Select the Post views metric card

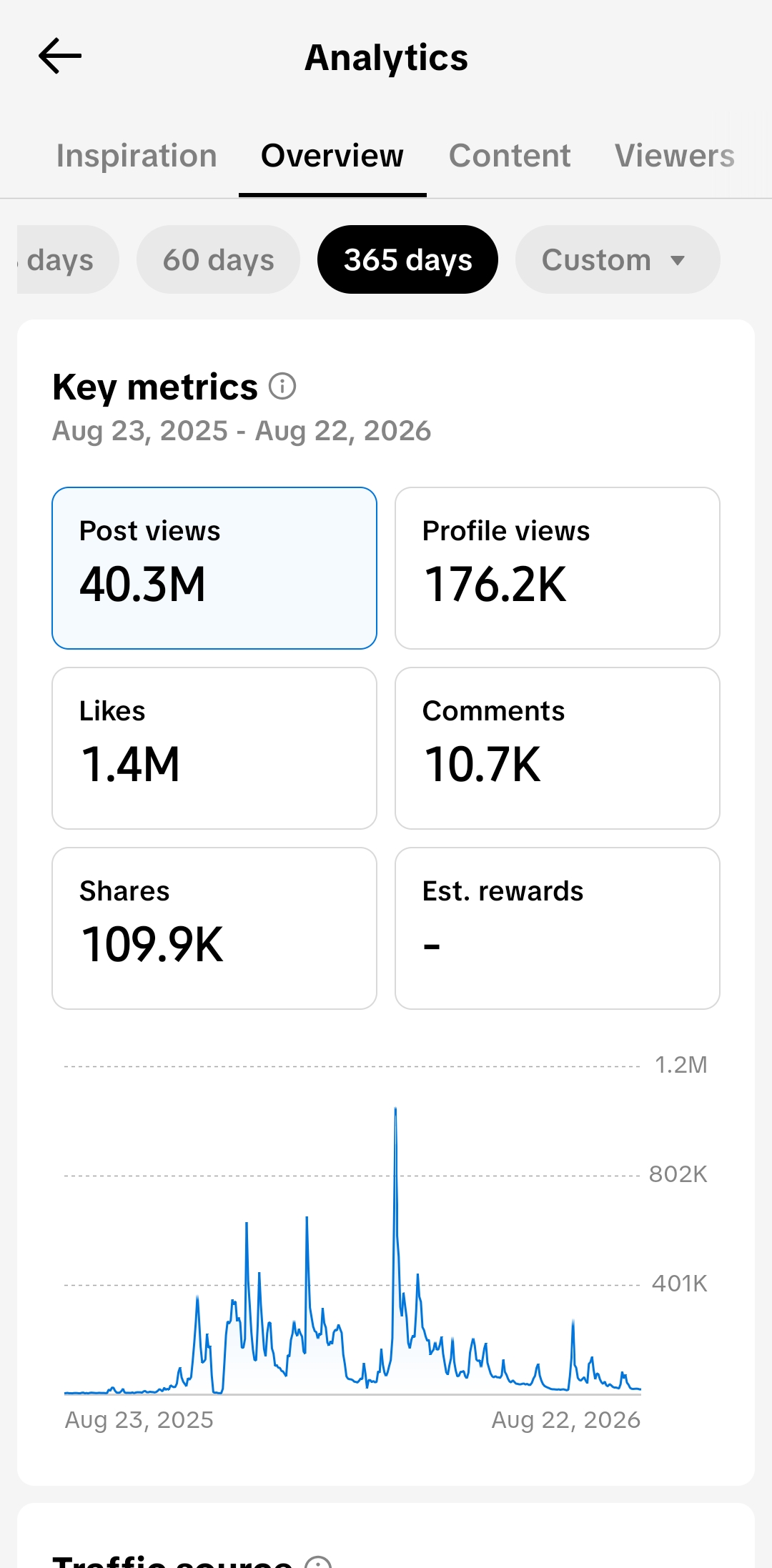214,568
